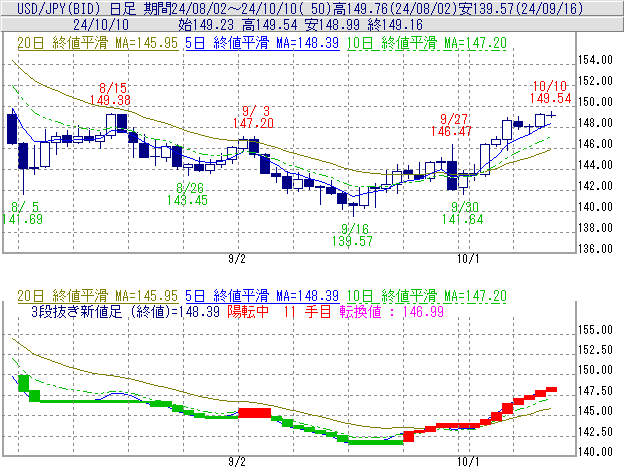Click the 8/26 143.45 low label
The height and width of the screenshot is (475, 624).
[x=187, y=194]
